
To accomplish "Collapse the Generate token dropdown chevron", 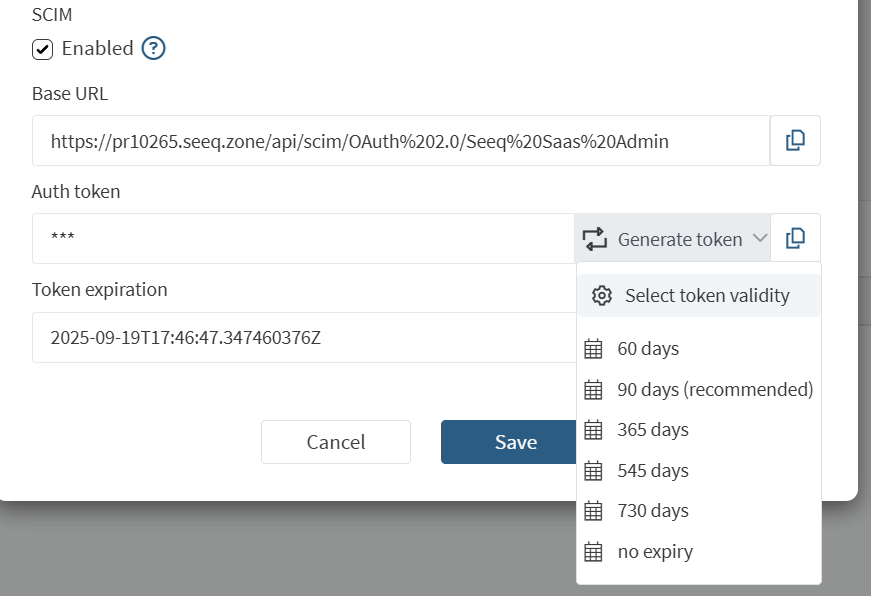I will point(759,239).
